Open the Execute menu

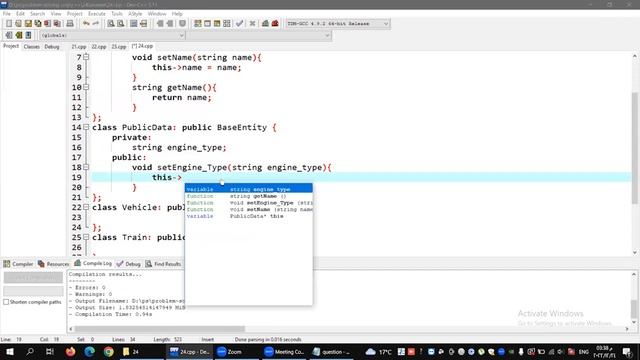96,13
